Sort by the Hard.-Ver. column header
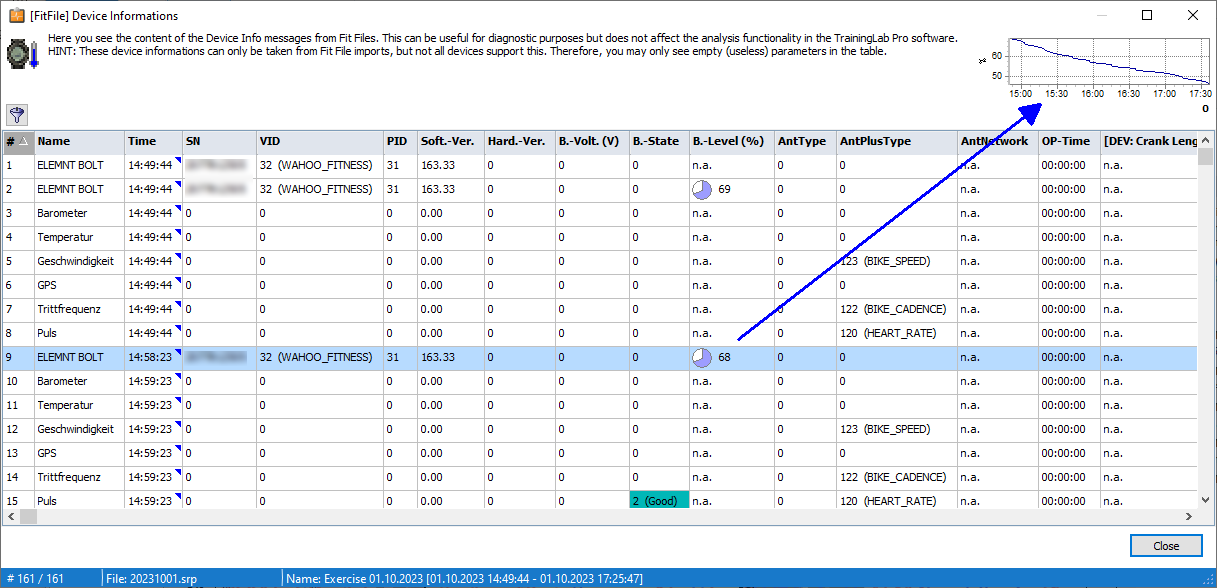This screenshot has height=588, width=1217. (x=520, y=141)
